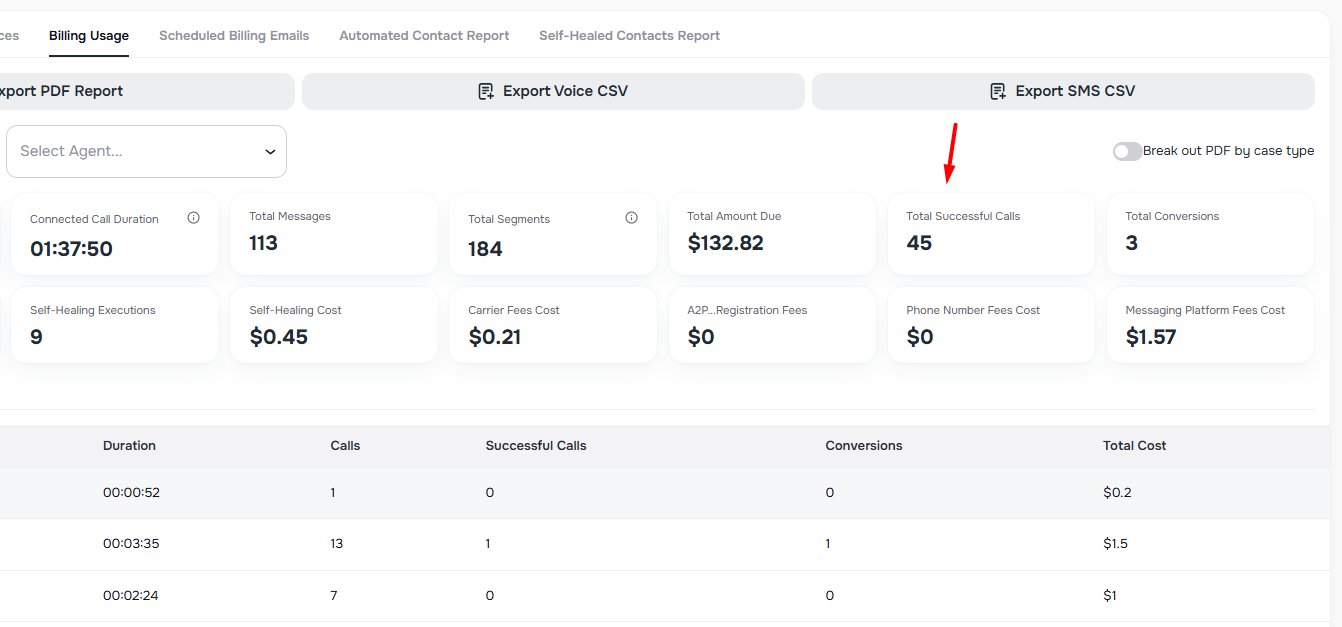Viewport: 1342px width, 627px height.
Task: Click the Conversions column header
Action: tap(863, 446)
